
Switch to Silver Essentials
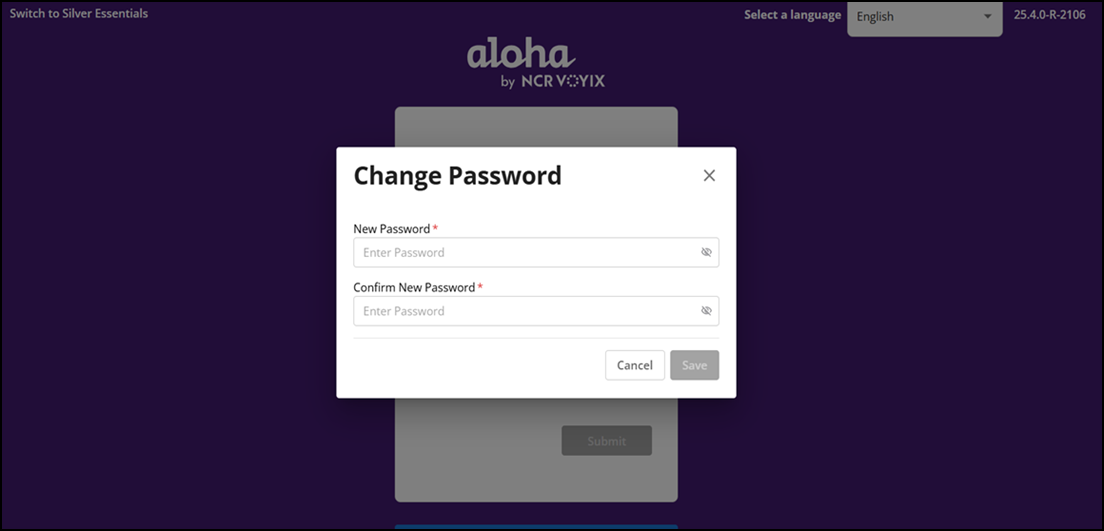79,13
